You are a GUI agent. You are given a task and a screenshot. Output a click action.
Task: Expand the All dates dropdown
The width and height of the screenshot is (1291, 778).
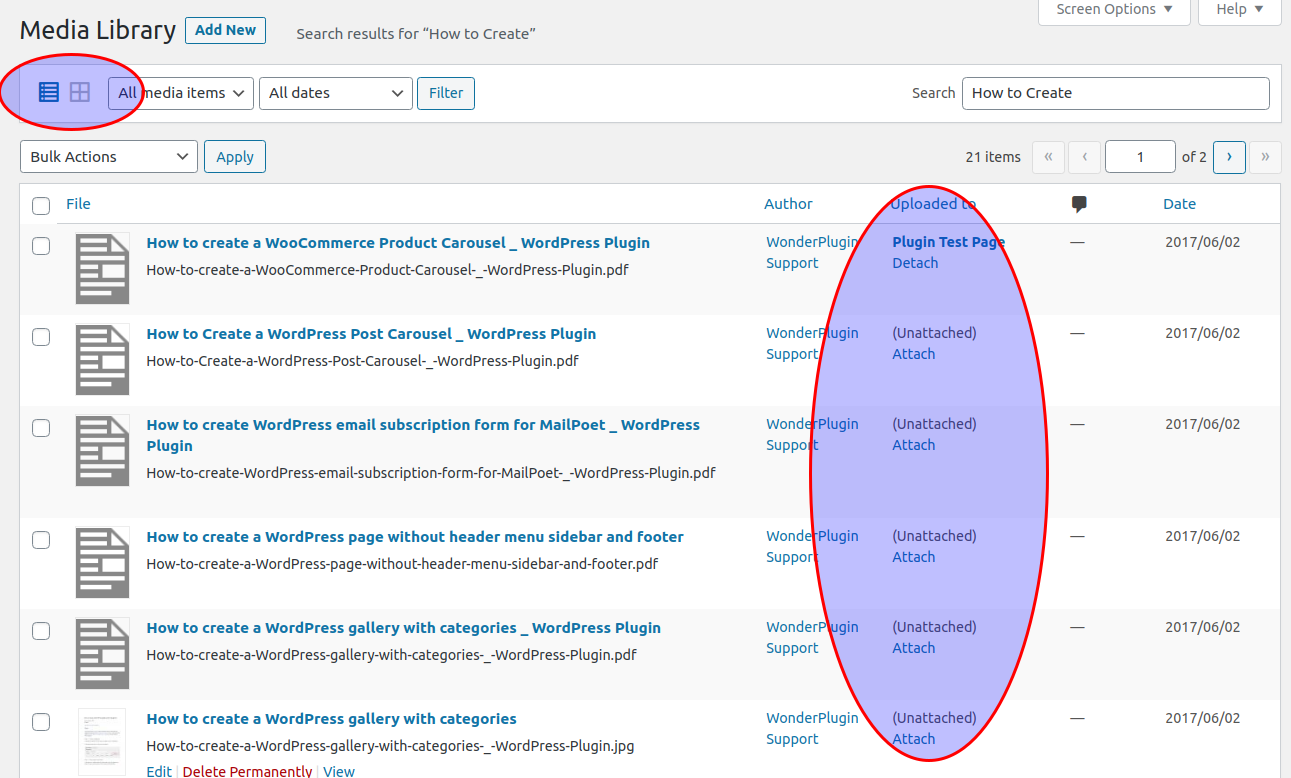tap(336, 93)
